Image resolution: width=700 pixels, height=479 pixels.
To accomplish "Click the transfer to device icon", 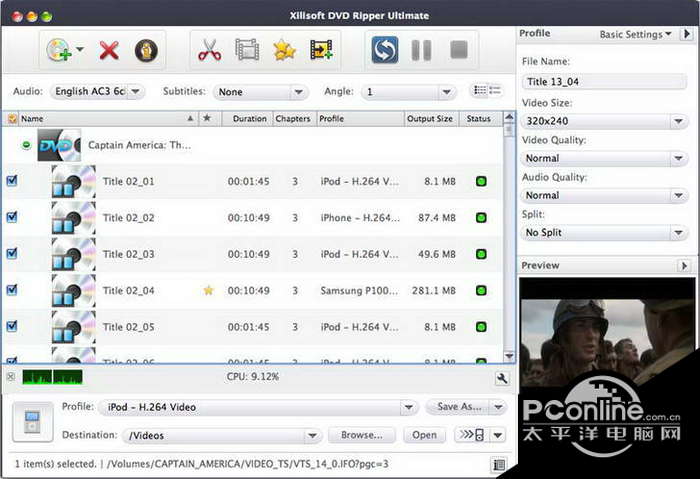I will coord(472,434).
